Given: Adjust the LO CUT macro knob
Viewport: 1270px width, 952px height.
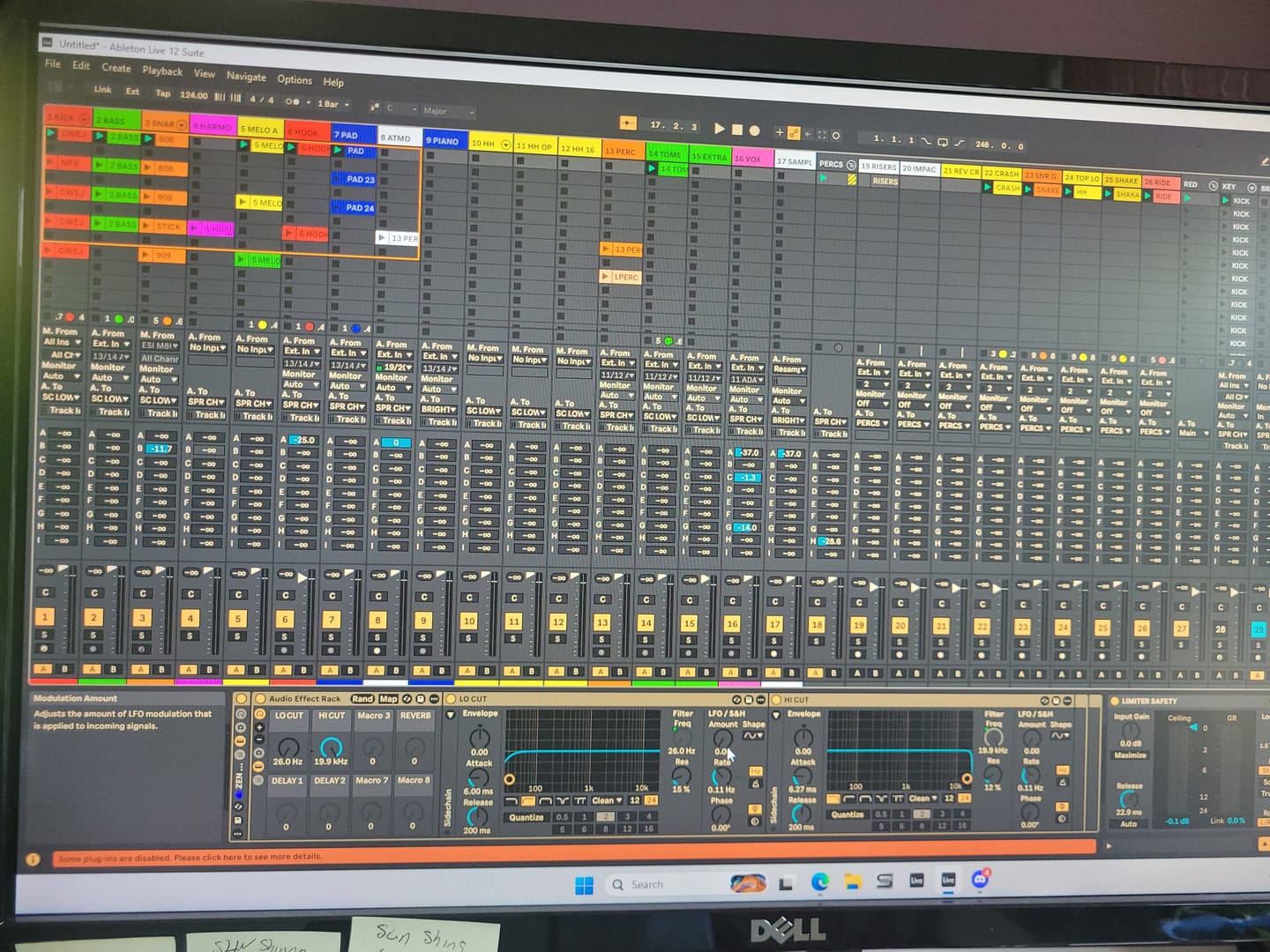Looking at the screenshot, I should [288, 747].
